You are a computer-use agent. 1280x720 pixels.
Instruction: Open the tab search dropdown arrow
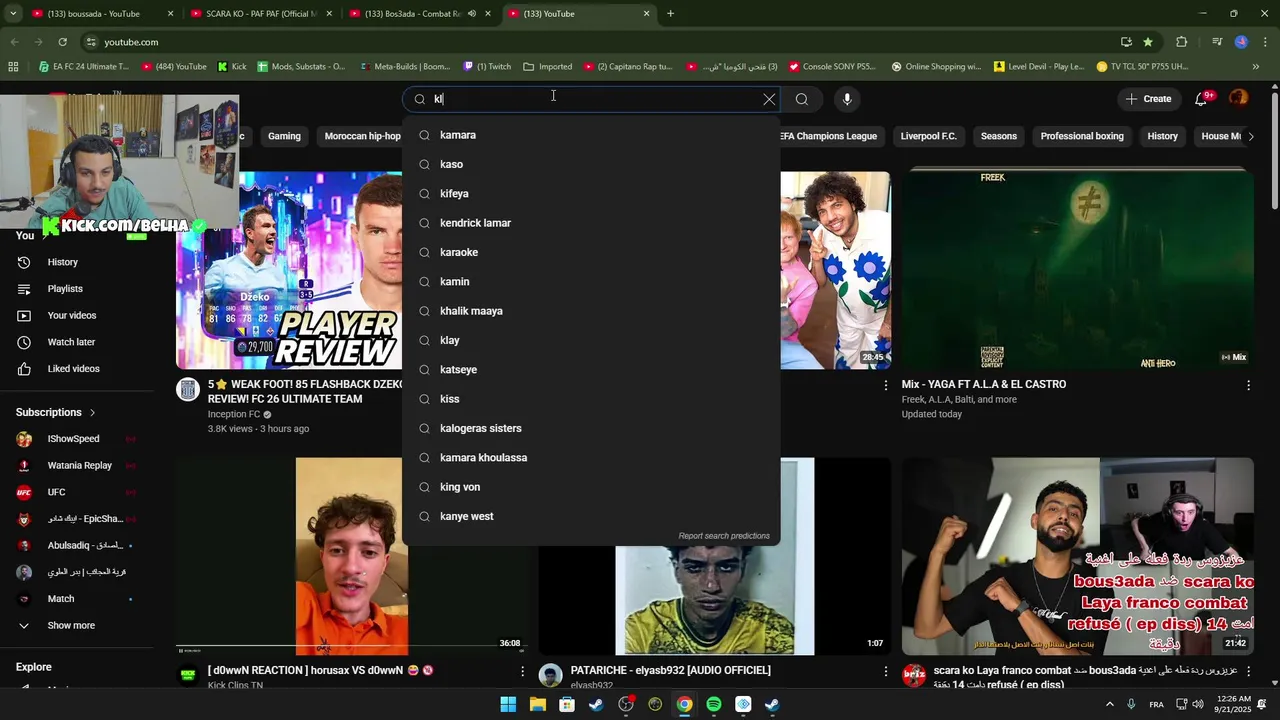(x=14, y=14)
